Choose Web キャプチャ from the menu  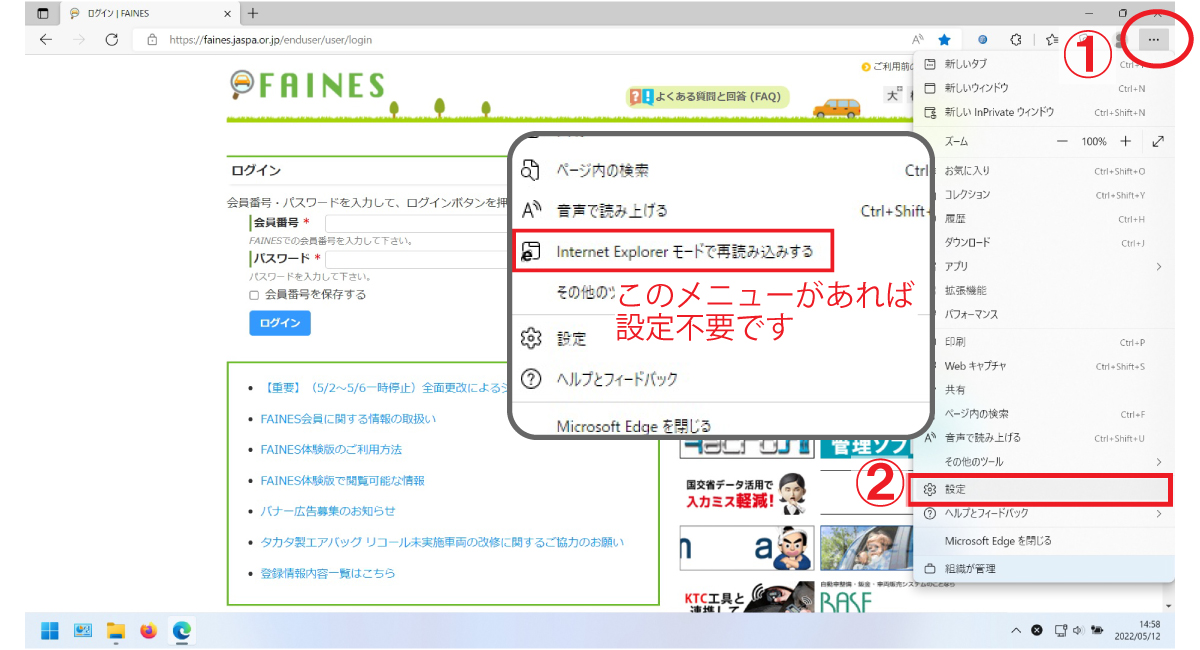click(x=1044, y=366)
